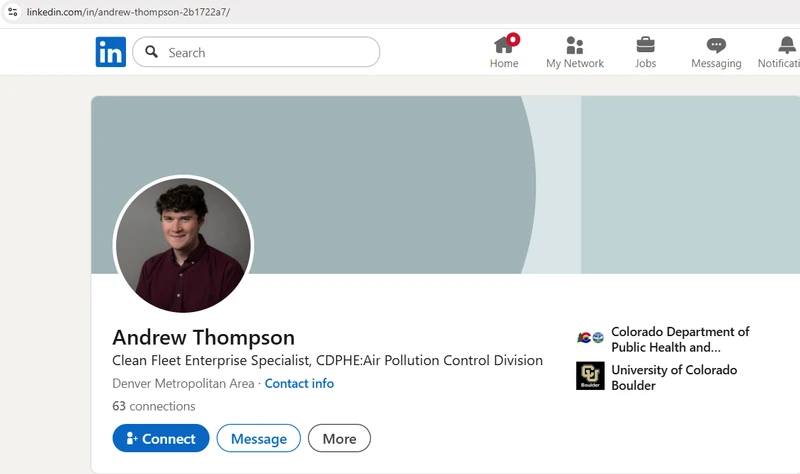Click the browser site information icon

click(x=12, y=11)
